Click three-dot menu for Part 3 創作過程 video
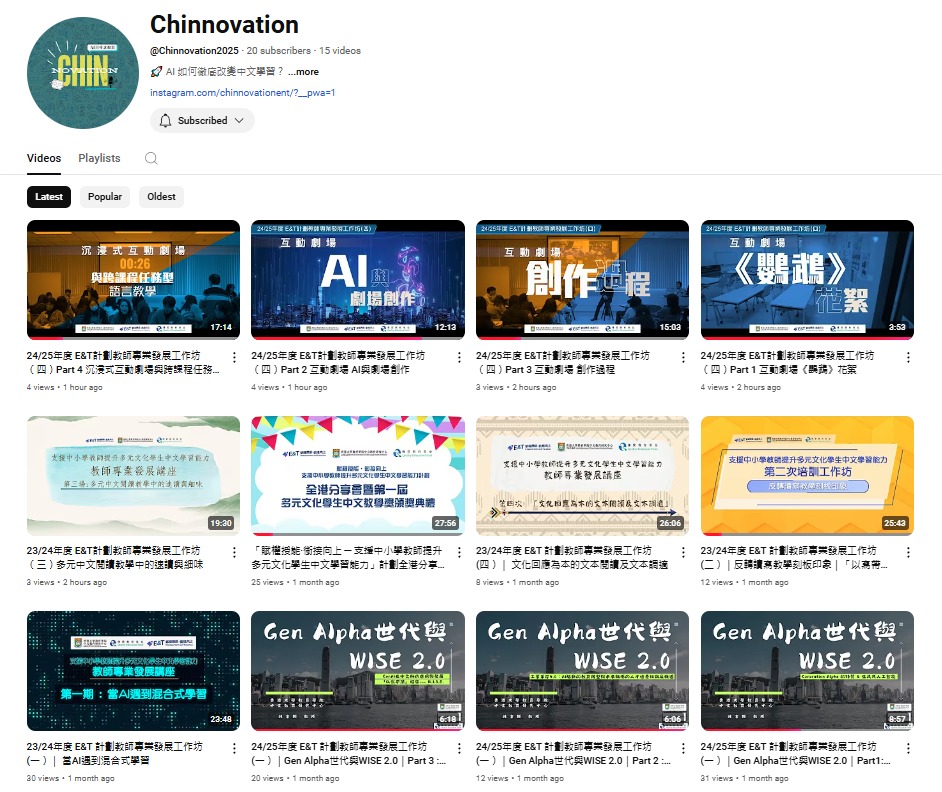Screen dimensions: 942x792 (683, 357)
